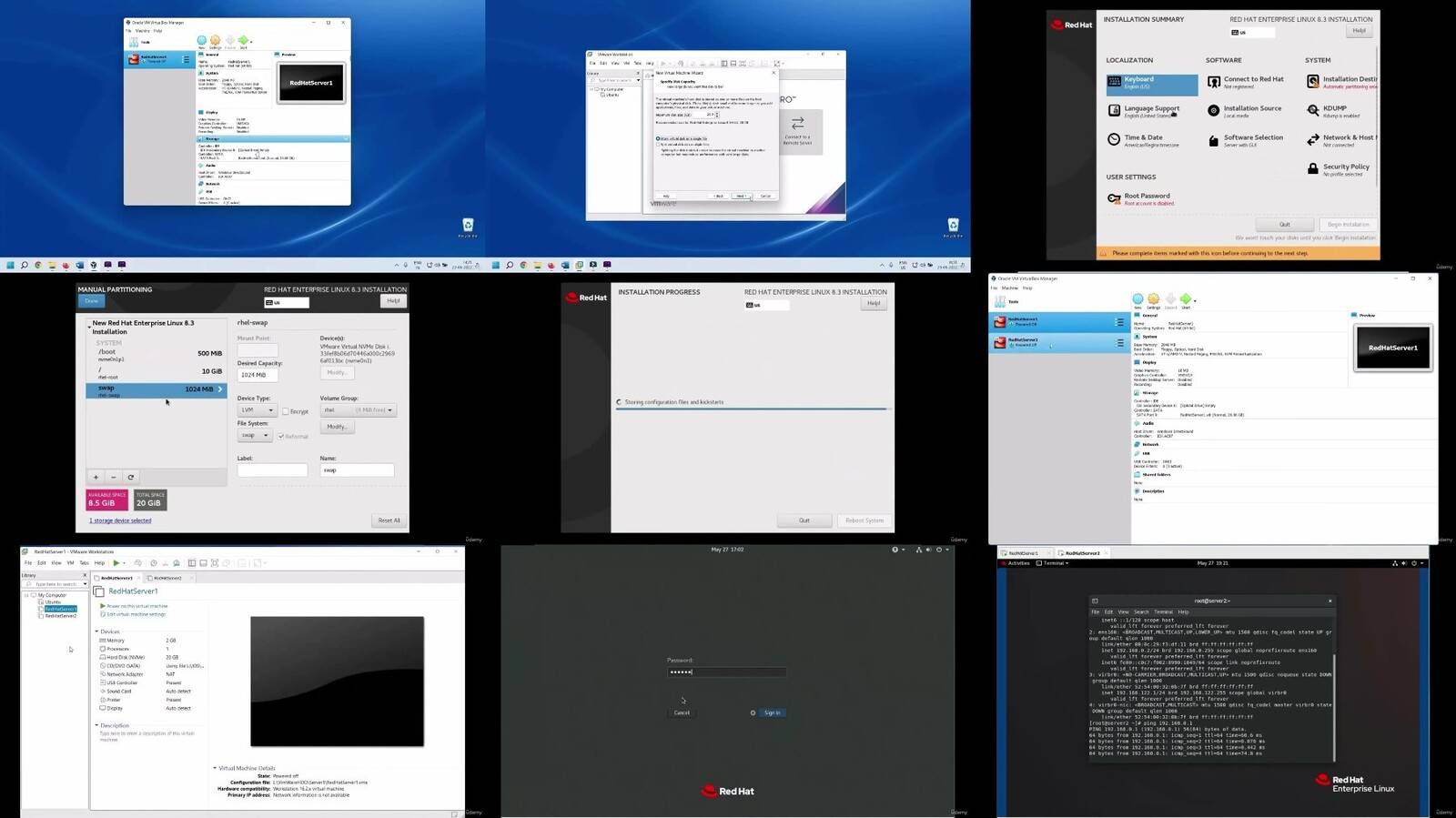Focus the login Password field
1456x818 pixels.
726,672
